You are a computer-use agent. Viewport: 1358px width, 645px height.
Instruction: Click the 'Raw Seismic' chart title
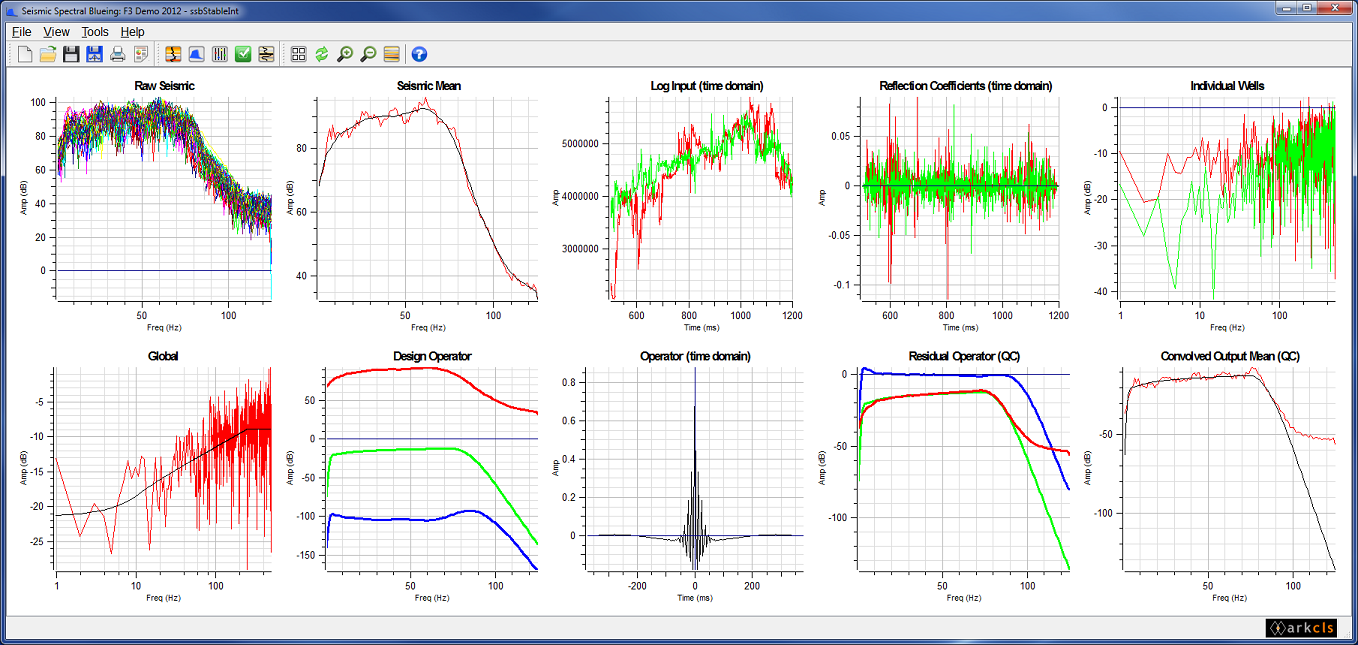164,86
